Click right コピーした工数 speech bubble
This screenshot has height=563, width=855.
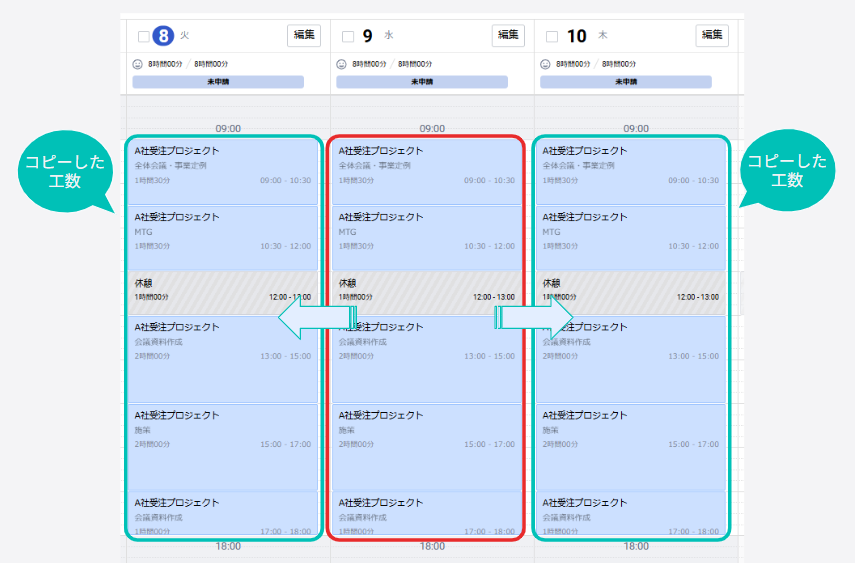[787, 170]
